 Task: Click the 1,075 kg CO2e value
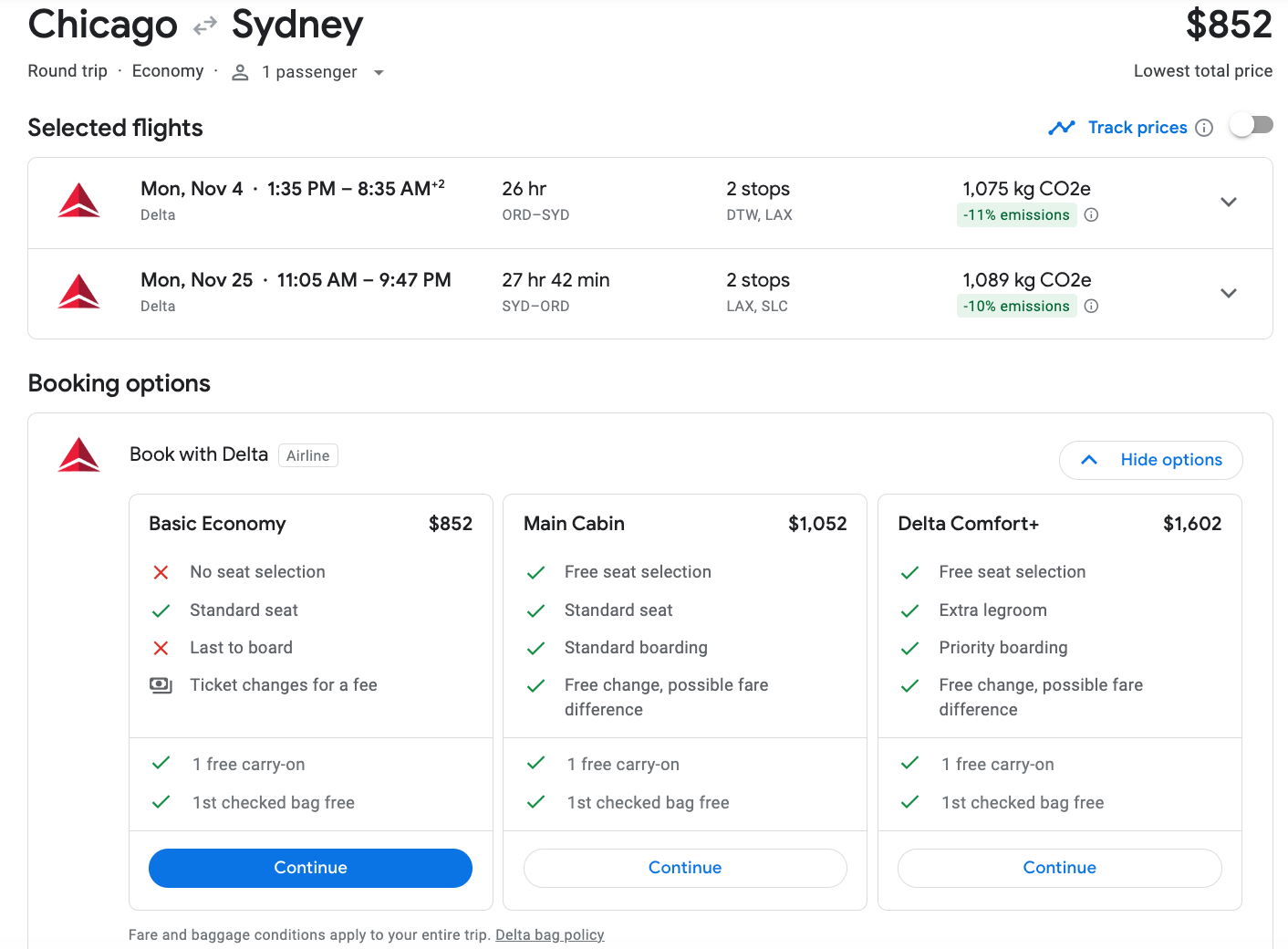(x=1026, y=189)
